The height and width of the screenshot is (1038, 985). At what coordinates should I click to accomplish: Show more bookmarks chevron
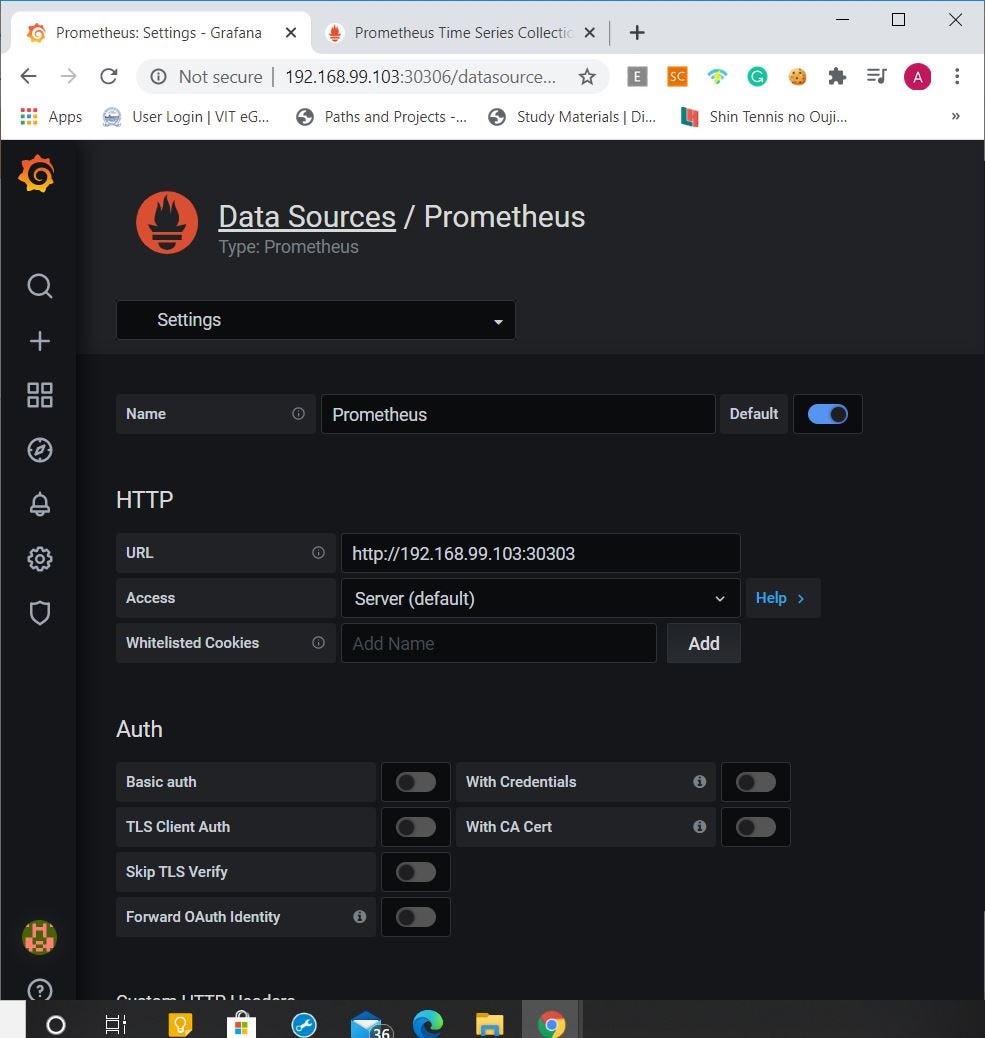click(955, 117)
